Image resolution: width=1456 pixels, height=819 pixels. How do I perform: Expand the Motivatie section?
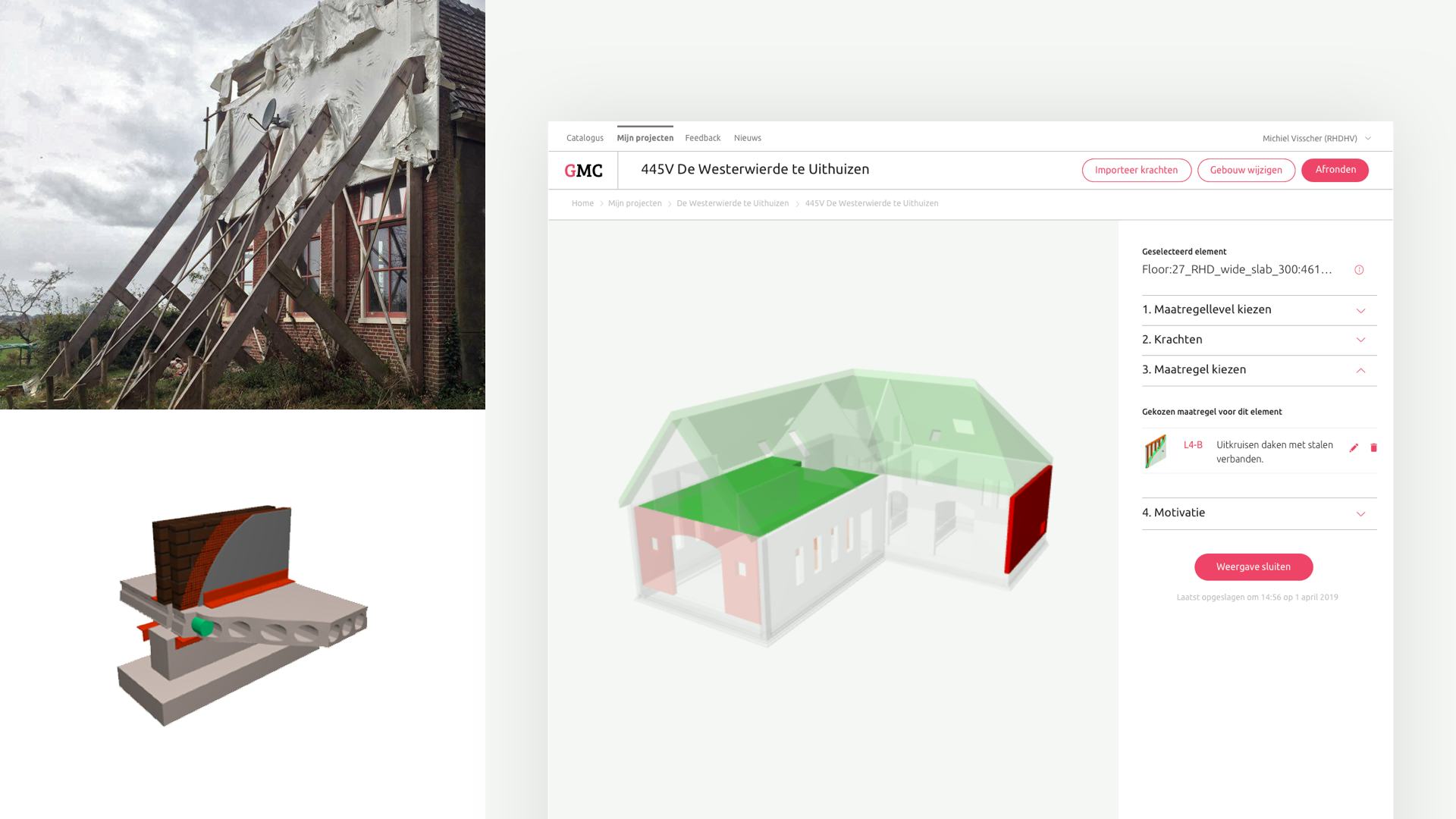pos(1259,513)
